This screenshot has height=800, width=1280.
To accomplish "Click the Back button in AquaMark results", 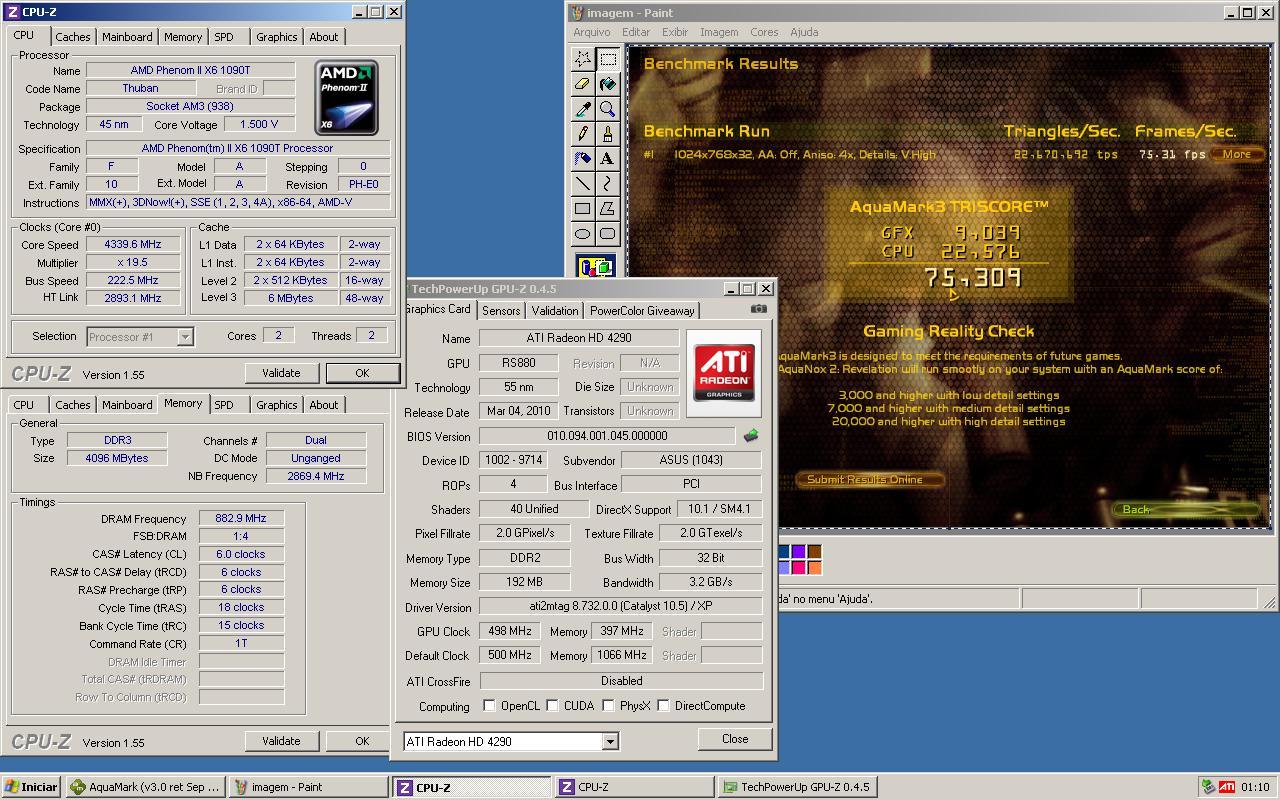I will (1188, 510).
